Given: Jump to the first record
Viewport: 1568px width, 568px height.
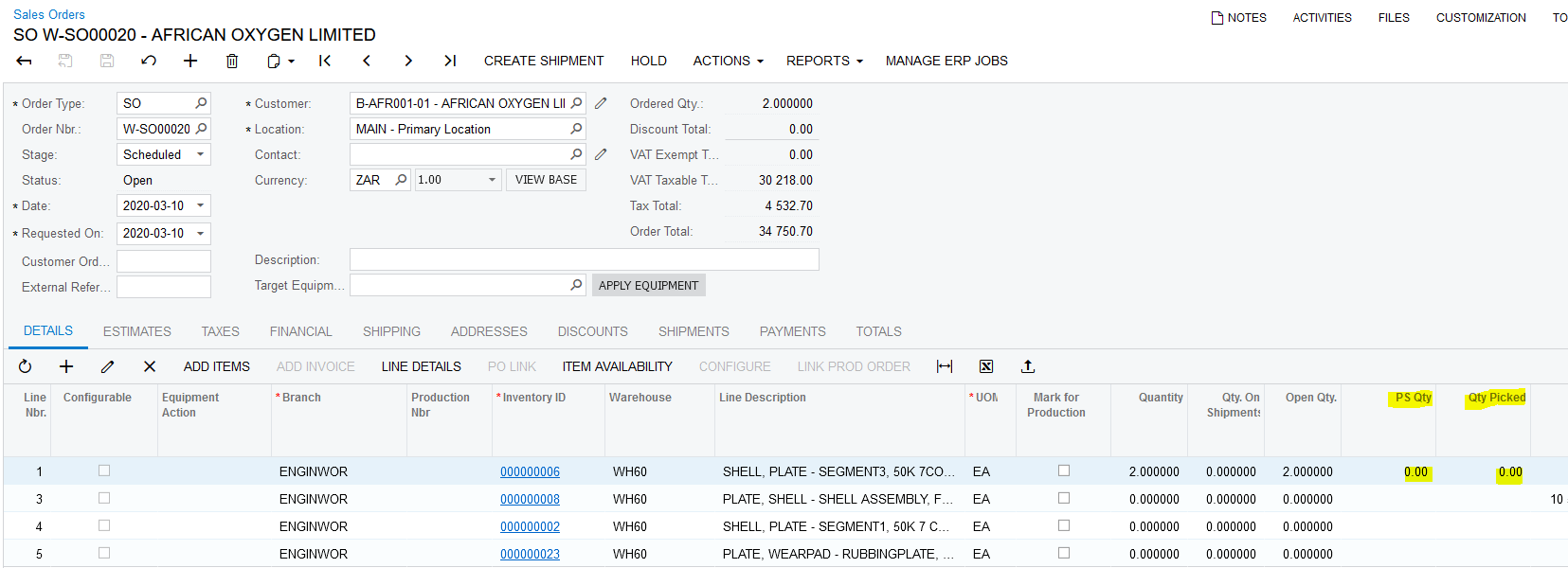Looking at the screenshot, I should click(x=325, y=61).
